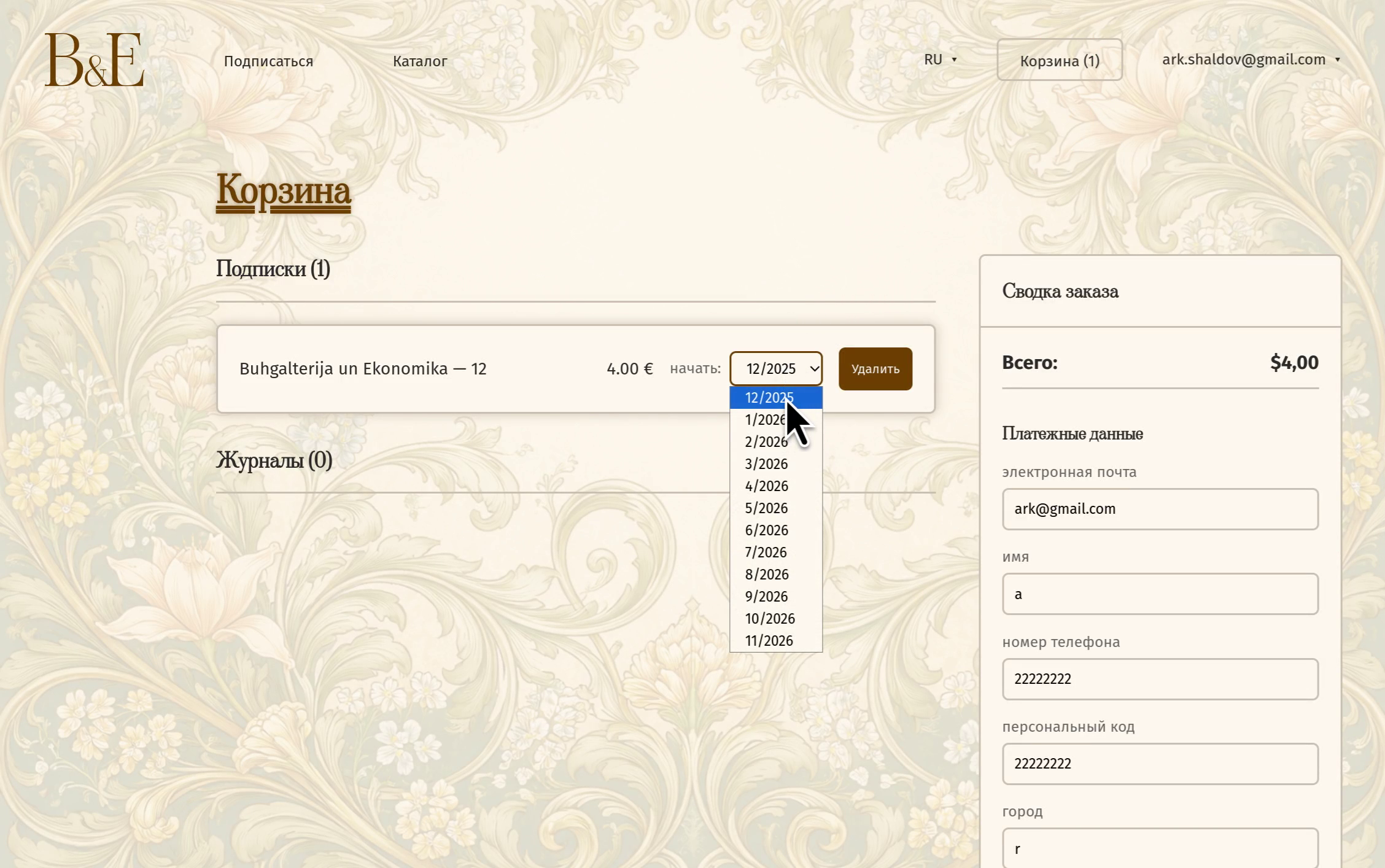Open the Корзина (1) button

click(x=1059, y=60)
